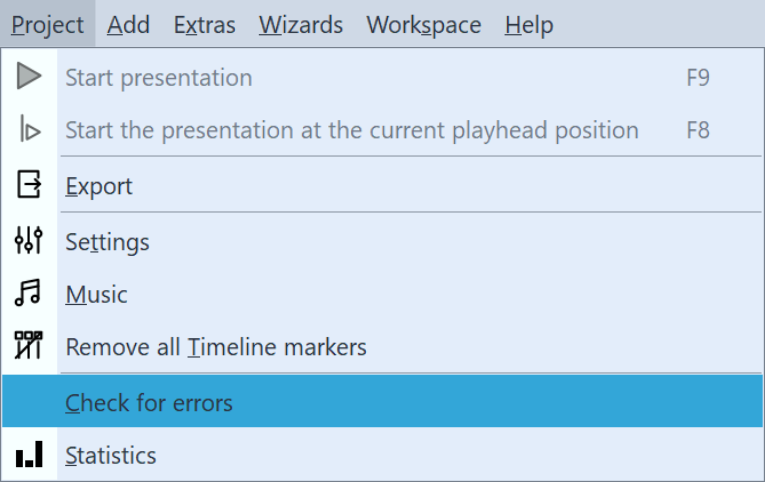Open the Statistics menu entry

(x=111, y=455)
